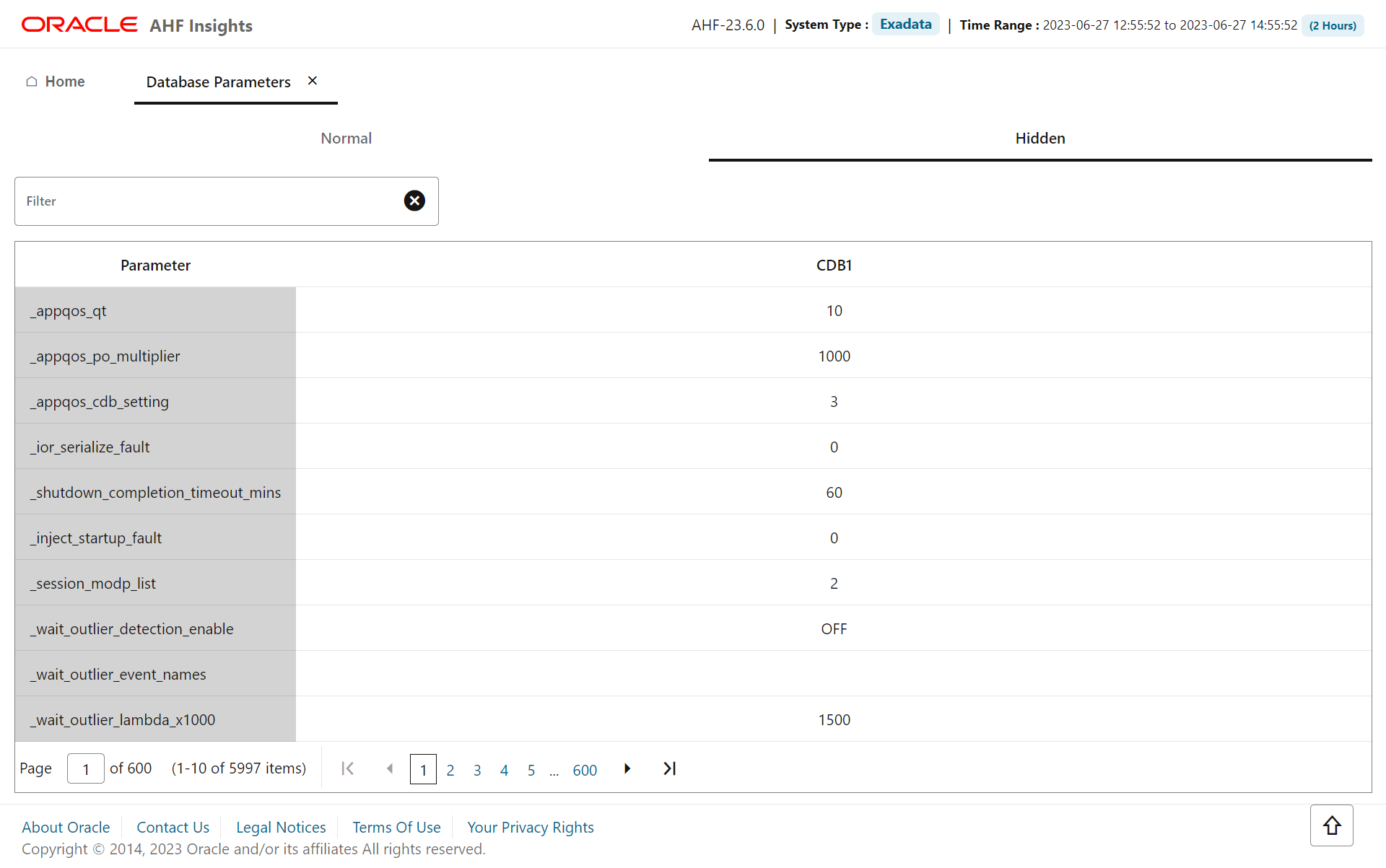Screen dimensions: 1386x868
Task: Click the CDB1 column header
Action: [x=834, y=265]
